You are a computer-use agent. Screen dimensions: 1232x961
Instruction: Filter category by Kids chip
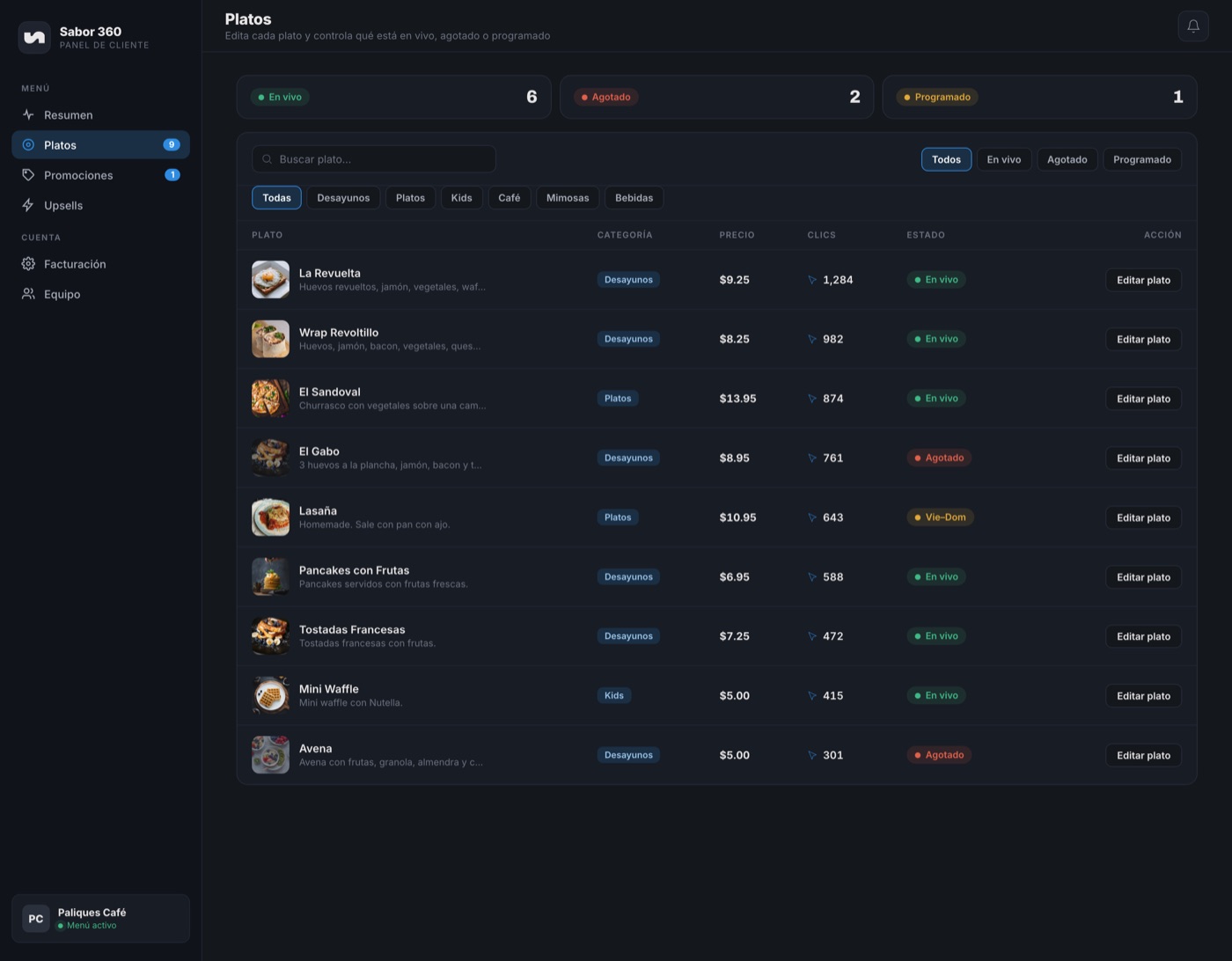(462, 198)
